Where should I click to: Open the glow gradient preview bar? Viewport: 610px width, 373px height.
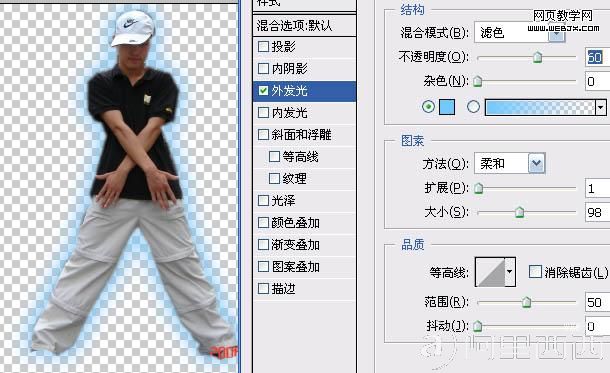[x=540, y=107]
